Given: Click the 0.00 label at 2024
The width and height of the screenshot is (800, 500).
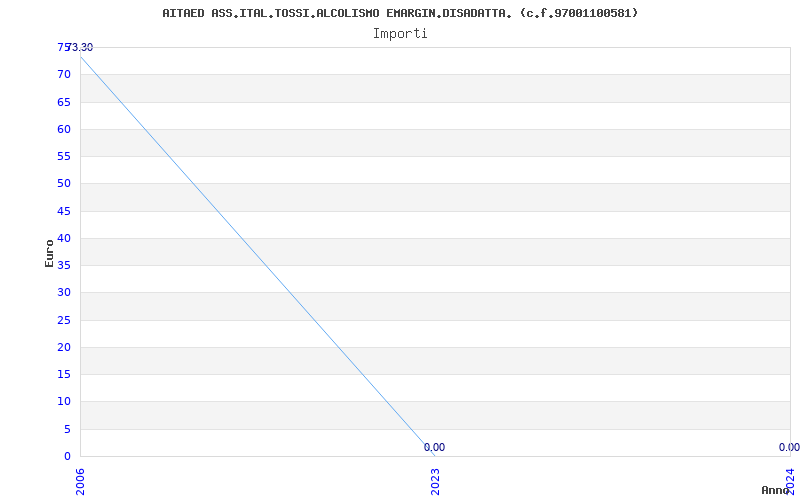Looking at the screenshot, I should point(789,447).
